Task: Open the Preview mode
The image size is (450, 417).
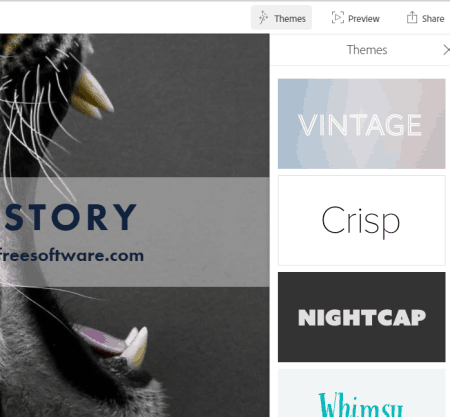Action: coord(355,18)
